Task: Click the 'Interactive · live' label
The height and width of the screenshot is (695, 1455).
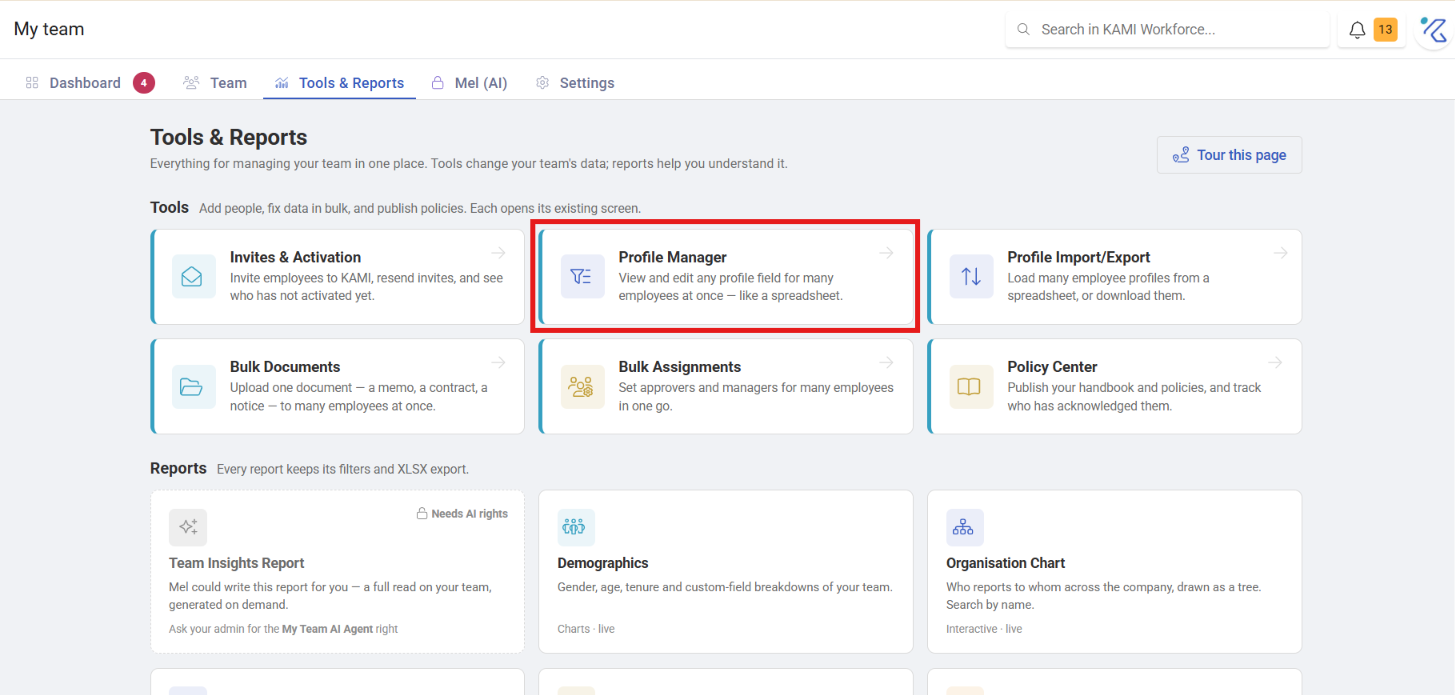Action: click(x=984, y=629)
